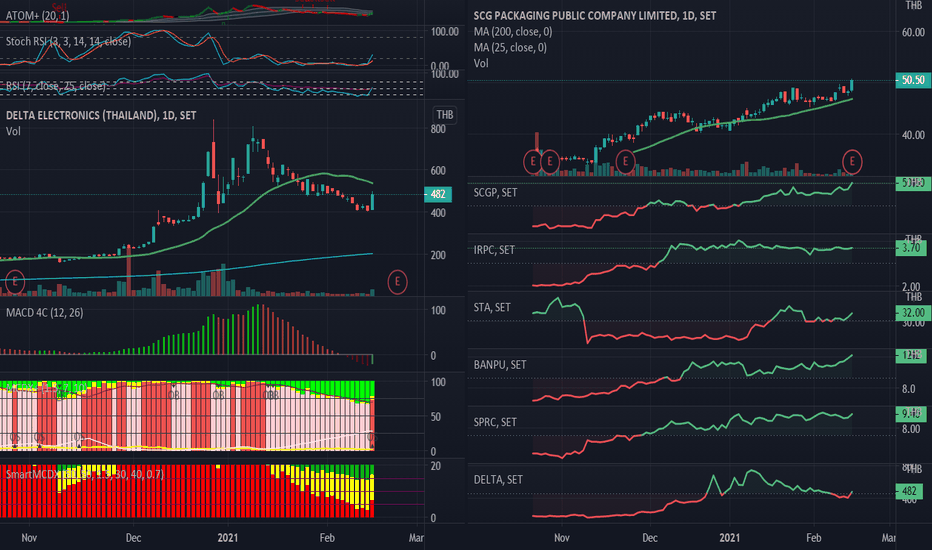Click the 482 price label in DELTA, SET pane
Image resolution: width=932 pixels, height=550 pixels.
[909, 491]
